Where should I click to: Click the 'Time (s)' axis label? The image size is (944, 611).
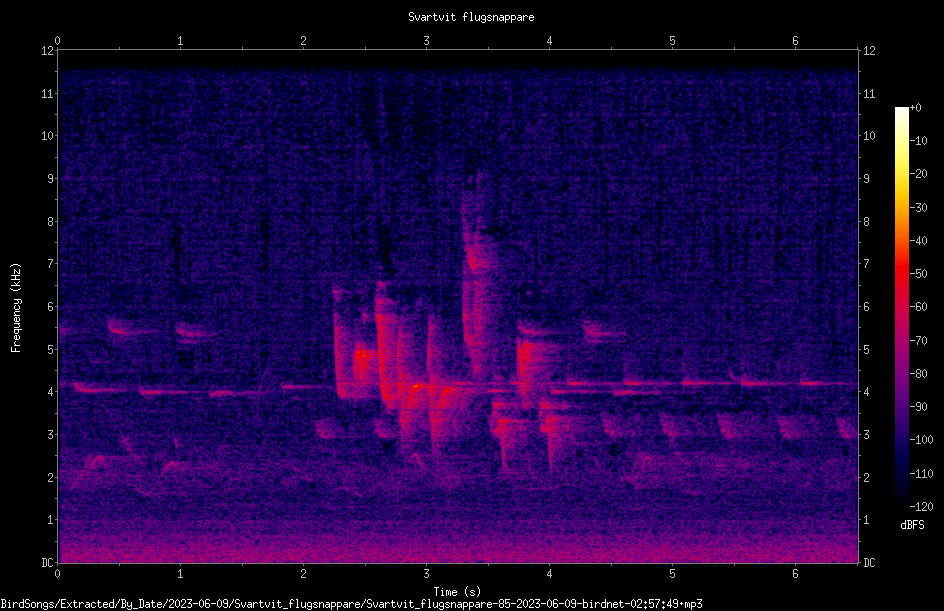pyautogui.click(x=457, y=592)
